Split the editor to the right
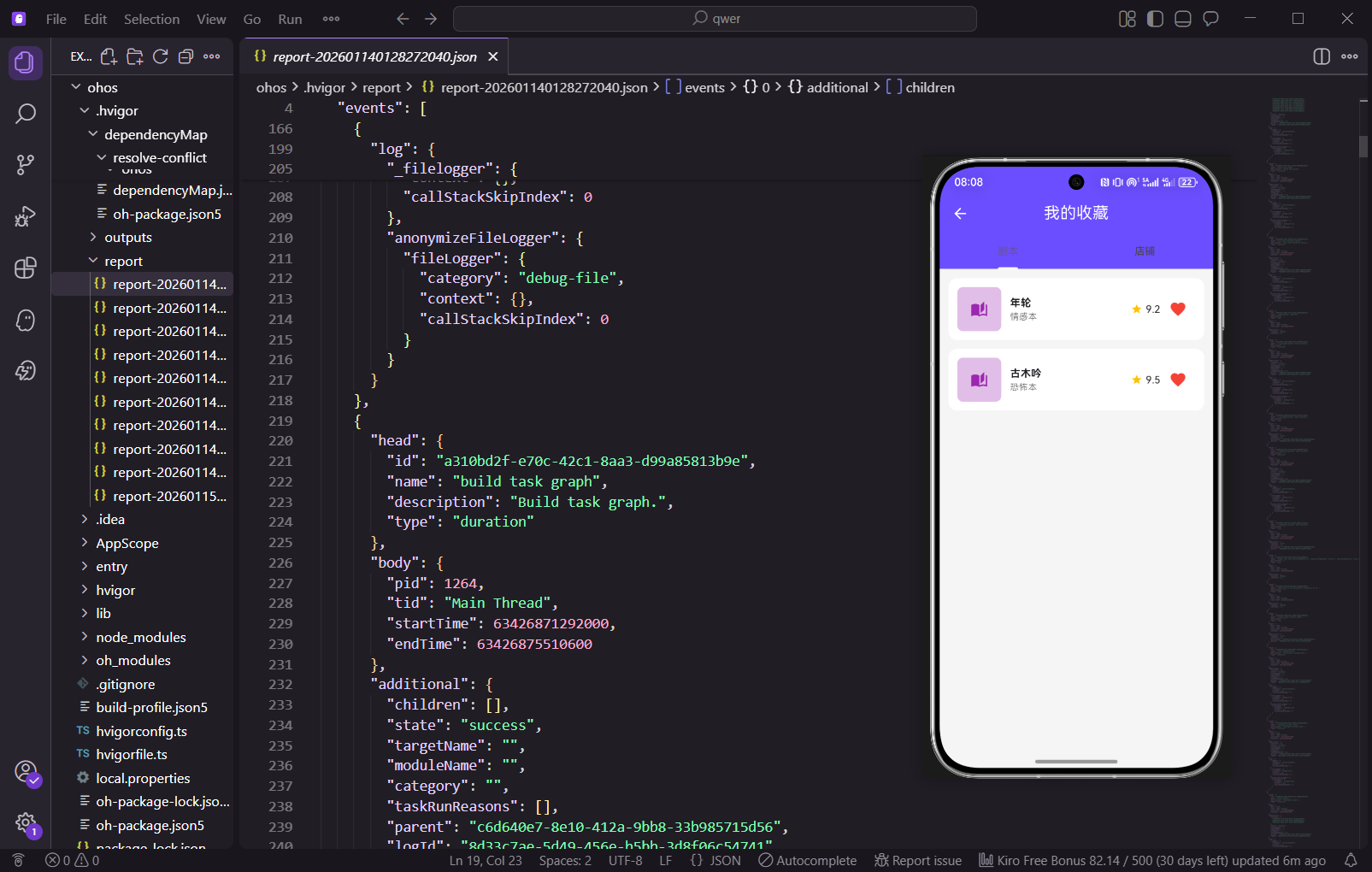The image size is (1372, 872). 1322,56
